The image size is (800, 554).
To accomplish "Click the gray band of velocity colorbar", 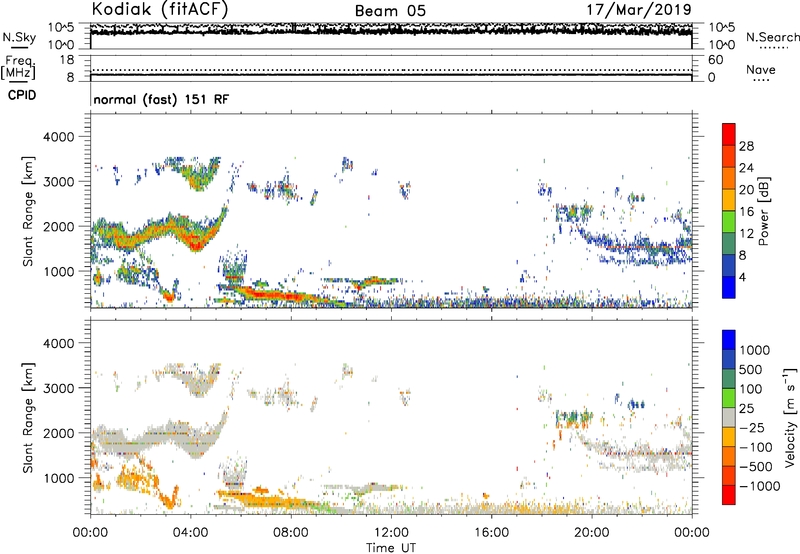I will pos(729,417).
